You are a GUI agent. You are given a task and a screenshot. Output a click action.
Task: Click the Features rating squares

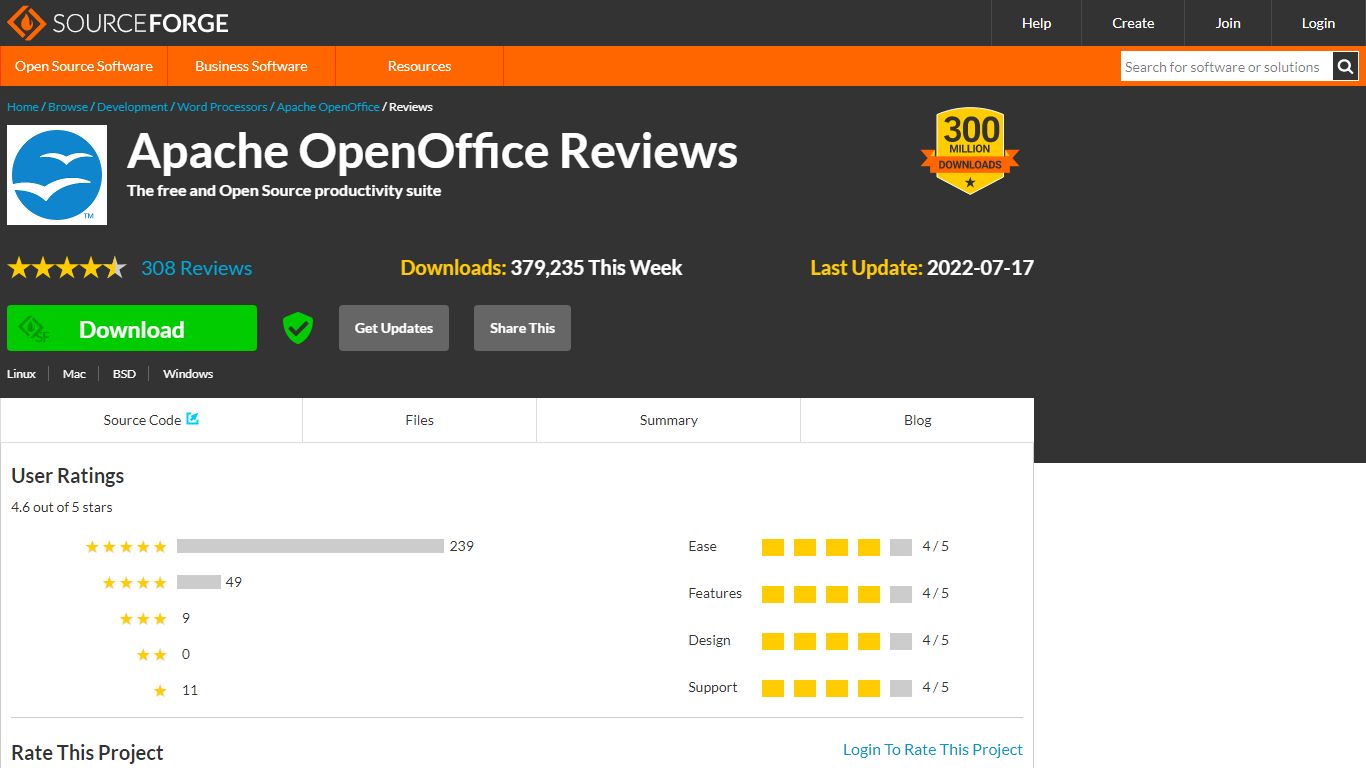837,594
